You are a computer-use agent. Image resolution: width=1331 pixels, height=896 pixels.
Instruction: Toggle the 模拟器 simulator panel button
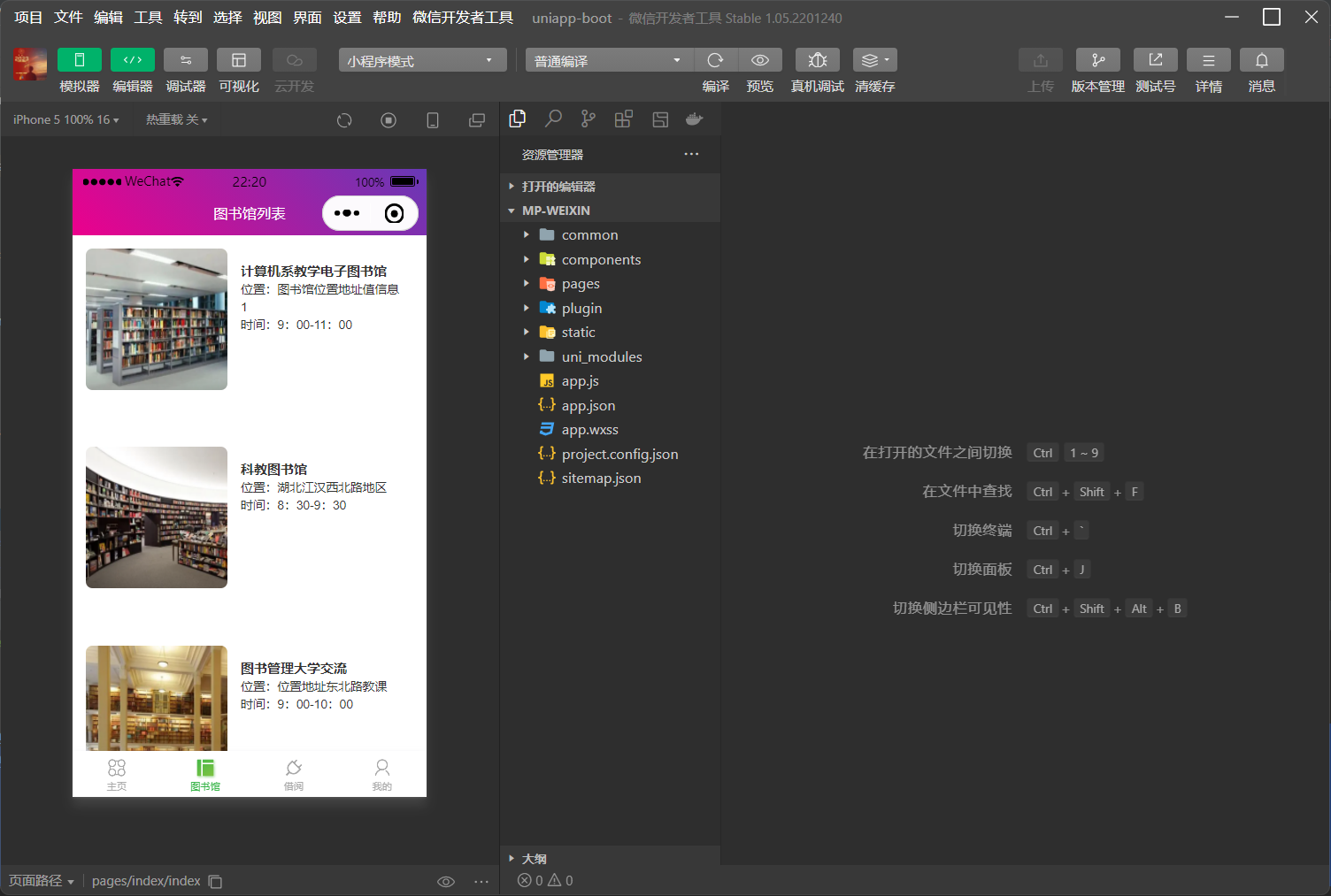80,60
